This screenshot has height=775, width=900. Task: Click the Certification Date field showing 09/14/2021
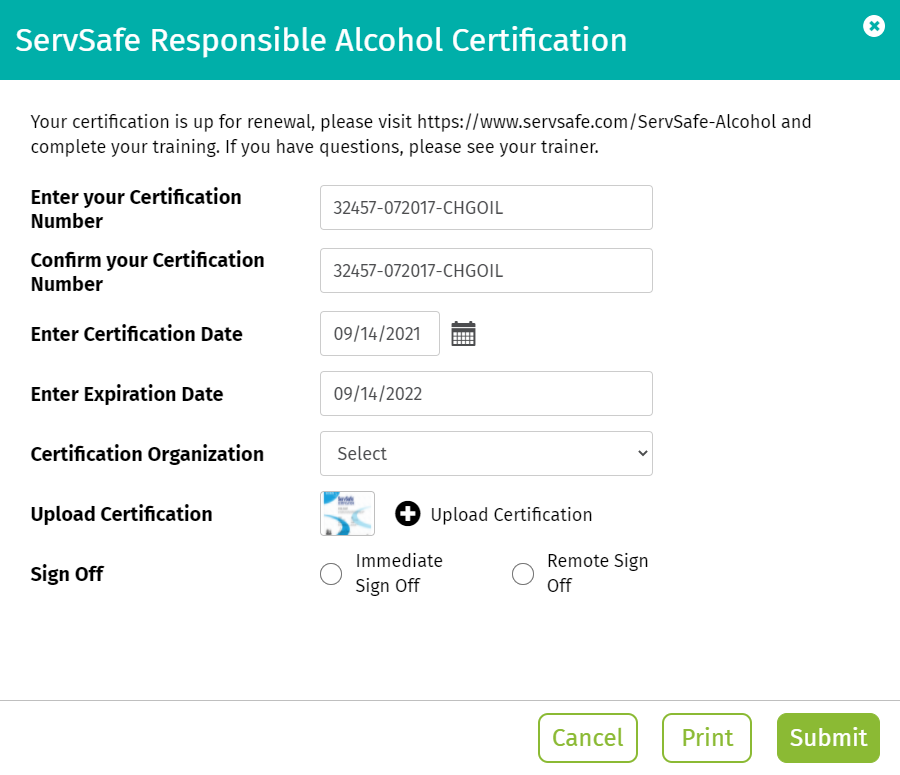pyautogui.click(x=380, y=334)
